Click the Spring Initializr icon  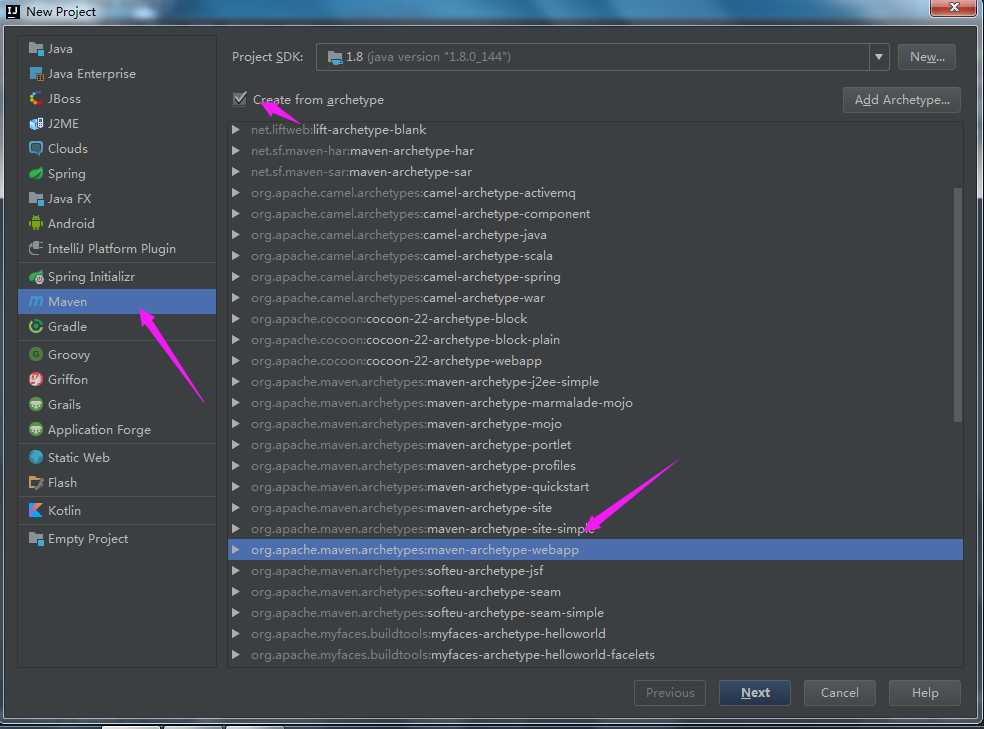coord(36,277)
